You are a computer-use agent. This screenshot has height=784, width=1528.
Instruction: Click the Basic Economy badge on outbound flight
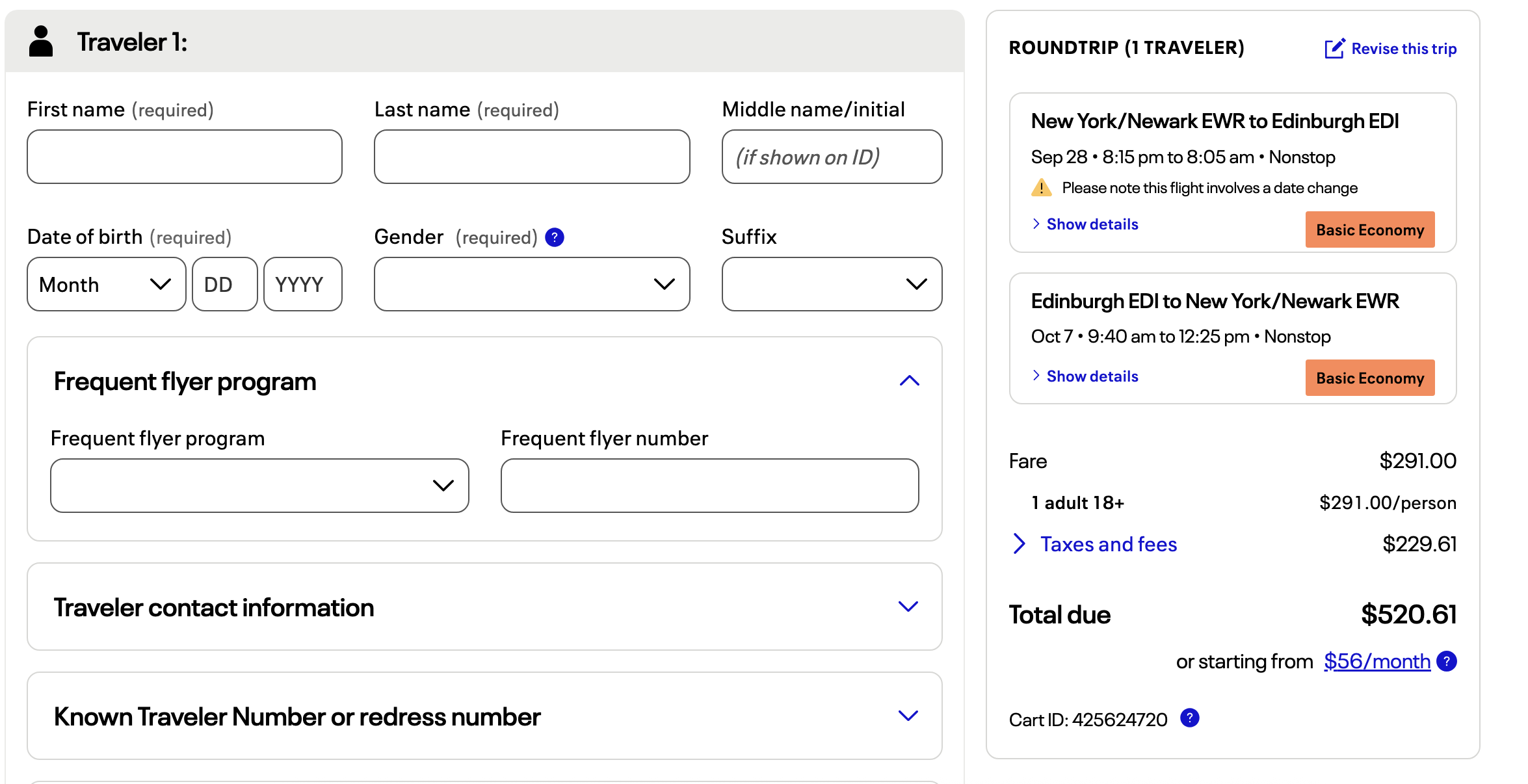tap(1370, 229)
